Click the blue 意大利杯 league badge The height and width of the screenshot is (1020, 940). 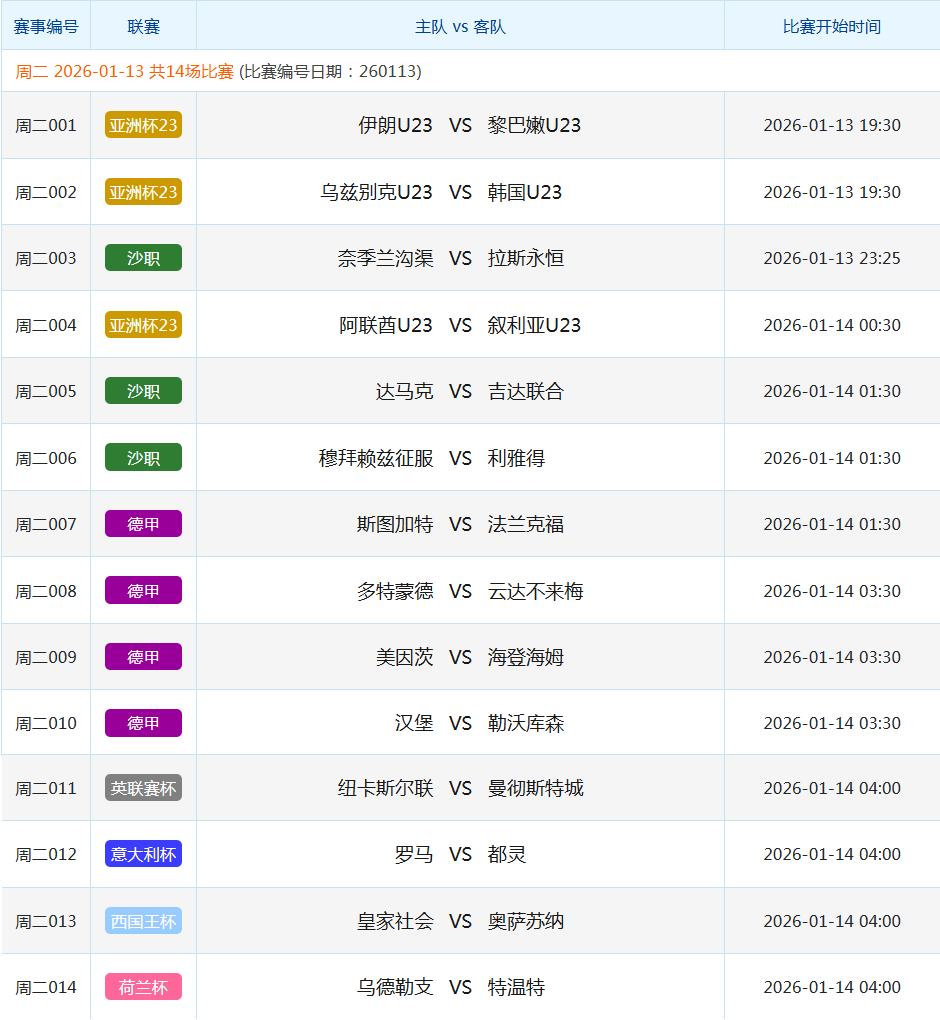pyautogui.click(x=143, y=854)
